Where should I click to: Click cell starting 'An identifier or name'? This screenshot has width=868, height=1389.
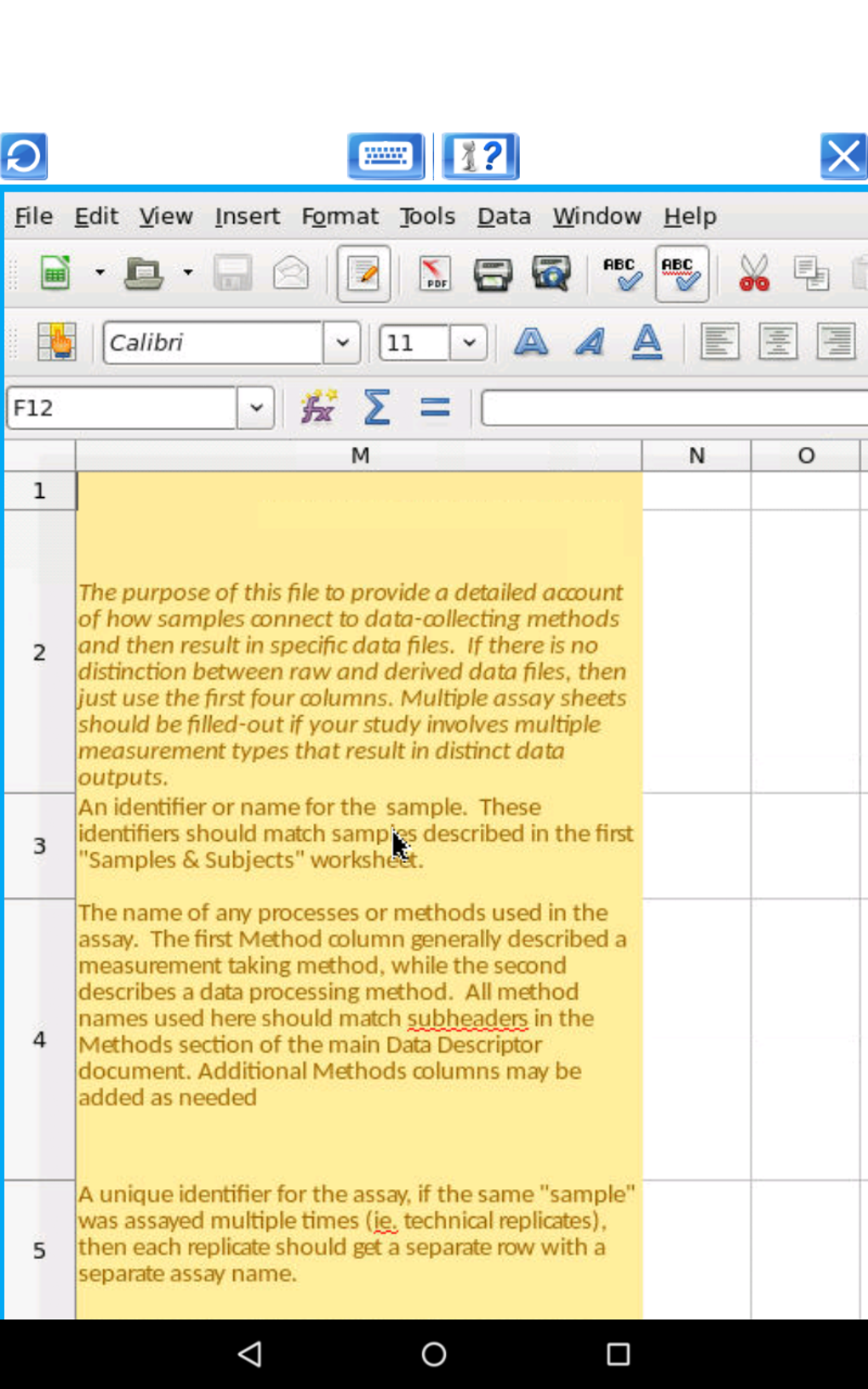point(359,846)
